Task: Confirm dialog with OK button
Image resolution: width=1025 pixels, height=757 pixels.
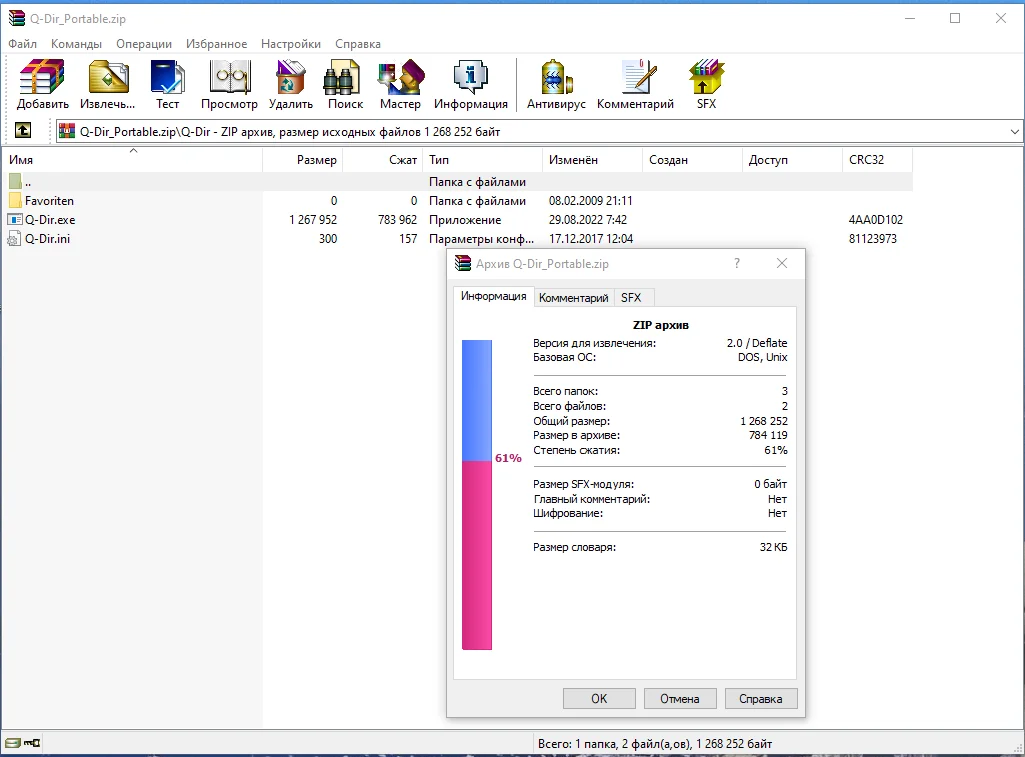Action: tap(599, 698)
